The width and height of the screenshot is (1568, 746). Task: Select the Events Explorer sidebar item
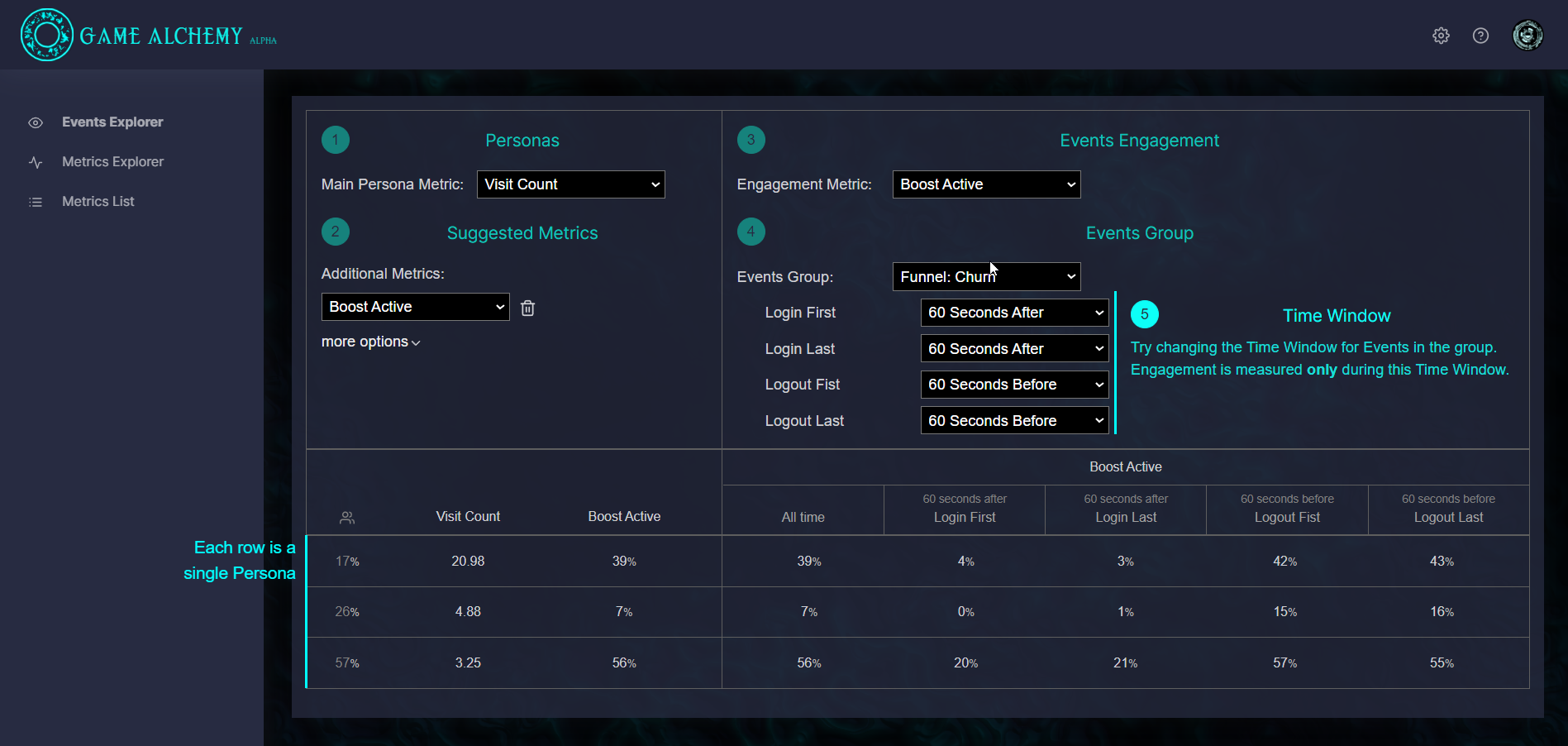tap(112, 122)
